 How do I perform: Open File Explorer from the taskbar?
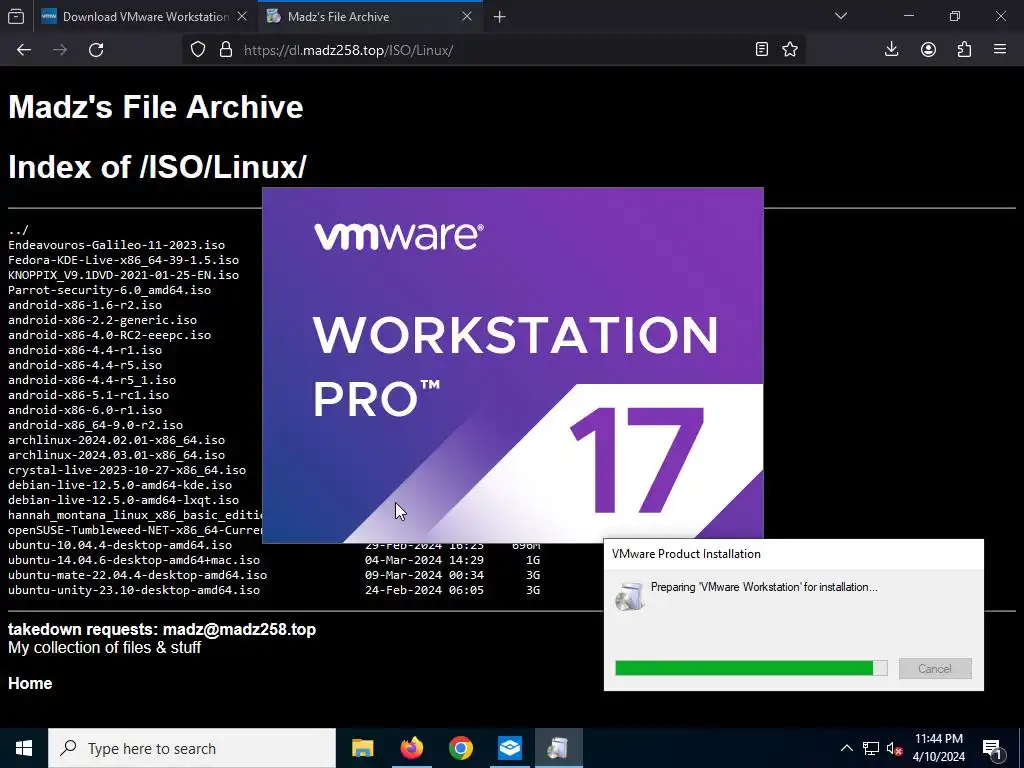click(x=362, y=748)
